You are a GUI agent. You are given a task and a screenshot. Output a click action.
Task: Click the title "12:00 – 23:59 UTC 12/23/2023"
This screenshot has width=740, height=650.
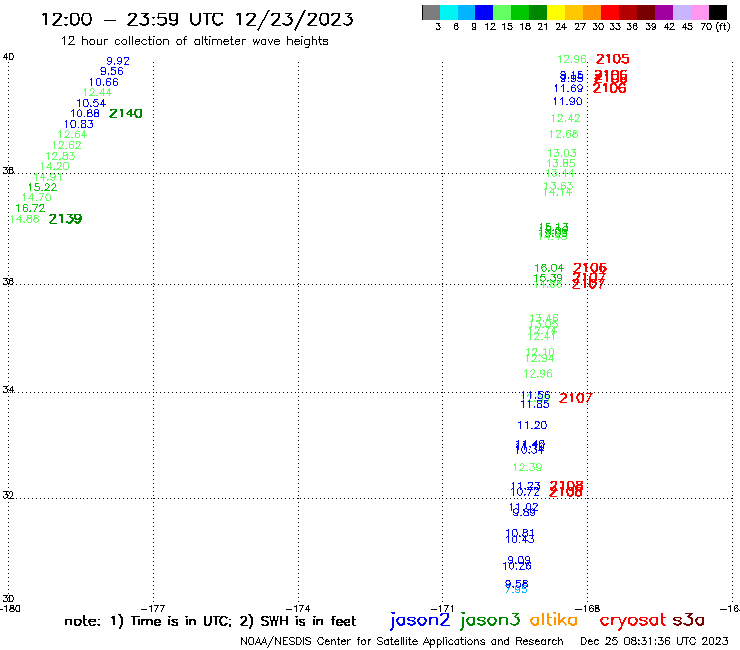click(197, 19)
